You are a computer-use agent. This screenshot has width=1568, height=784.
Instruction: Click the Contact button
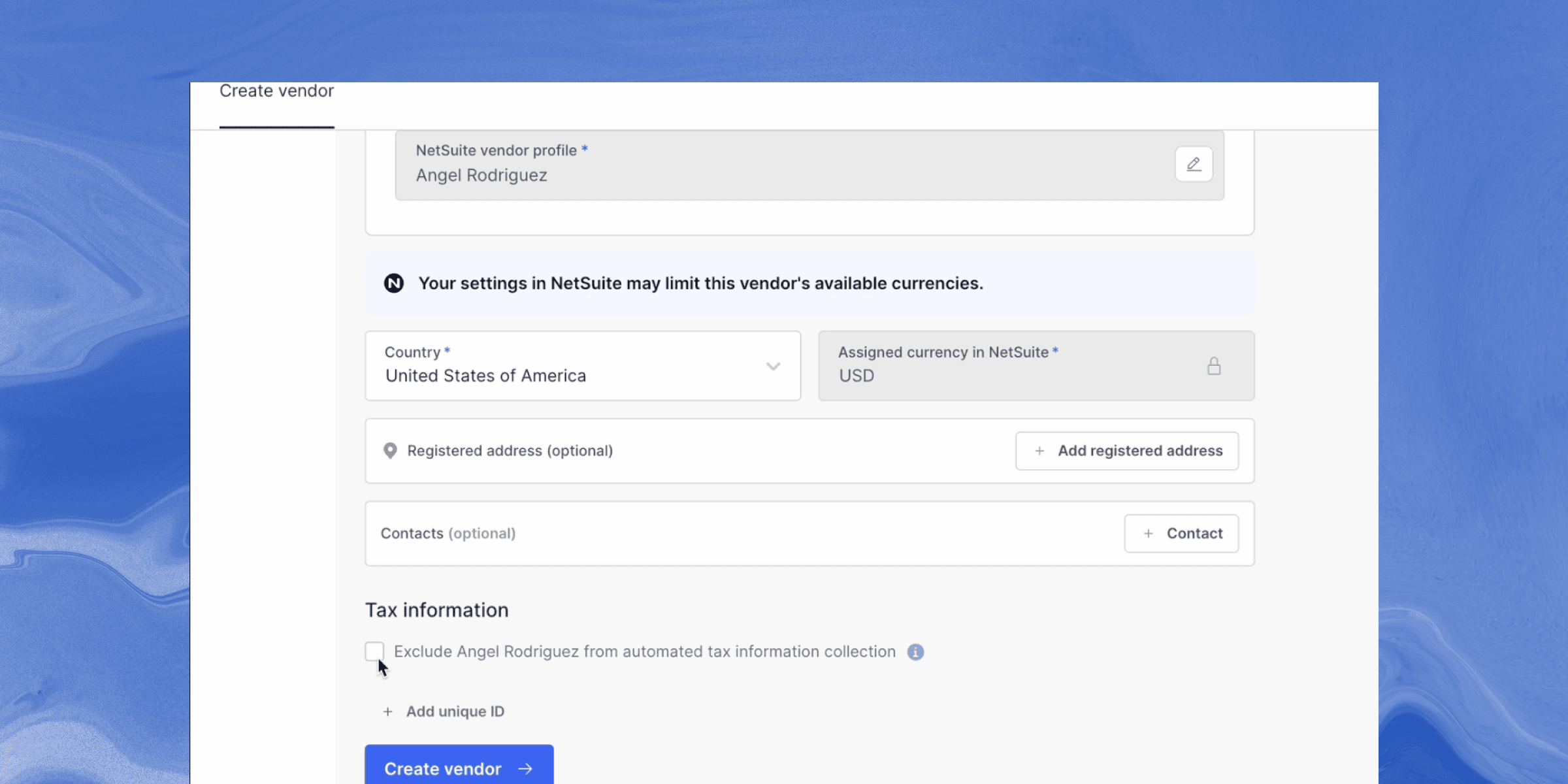pyautogui.click(x=1181, y=534)
